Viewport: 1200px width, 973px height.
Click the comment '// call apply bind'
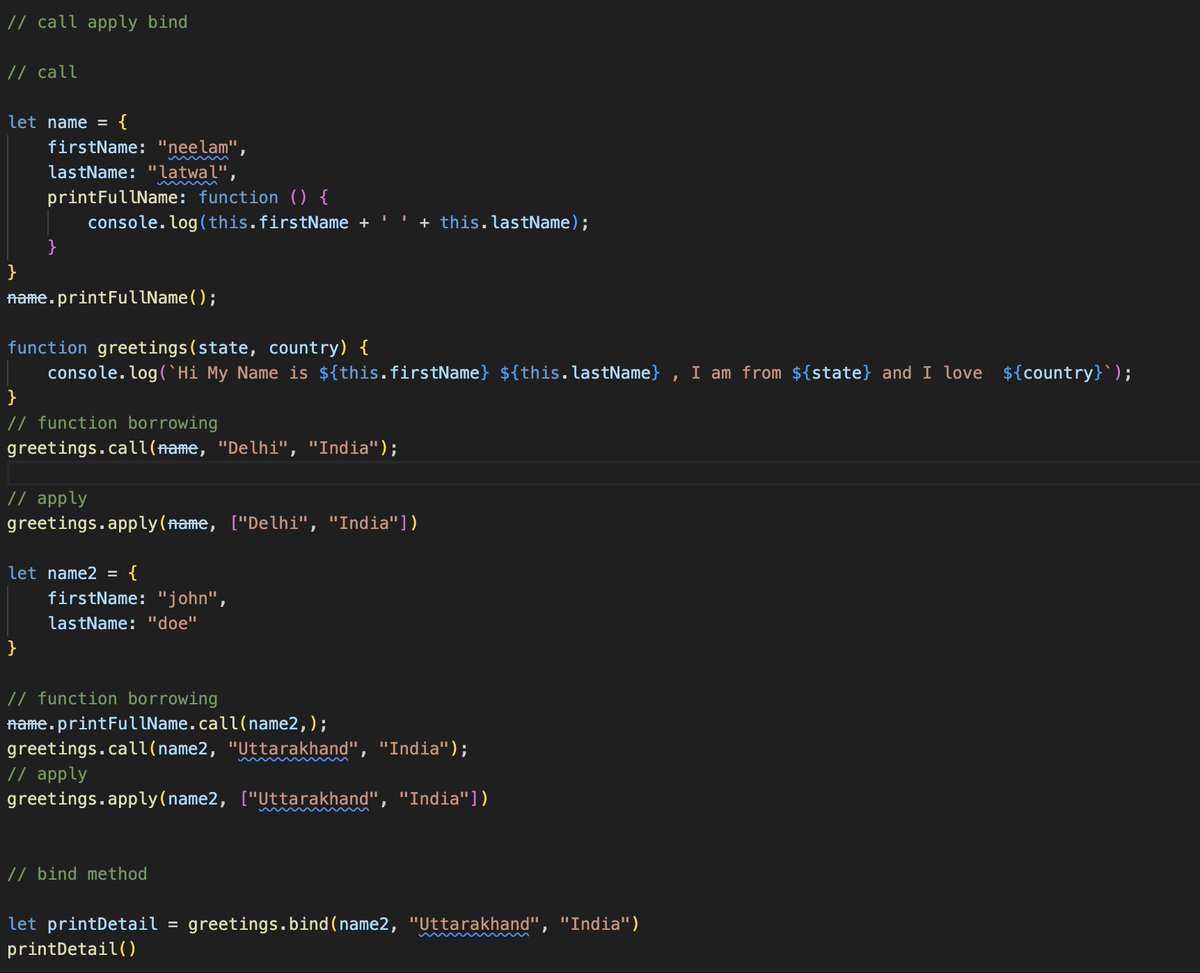point(97,22)
